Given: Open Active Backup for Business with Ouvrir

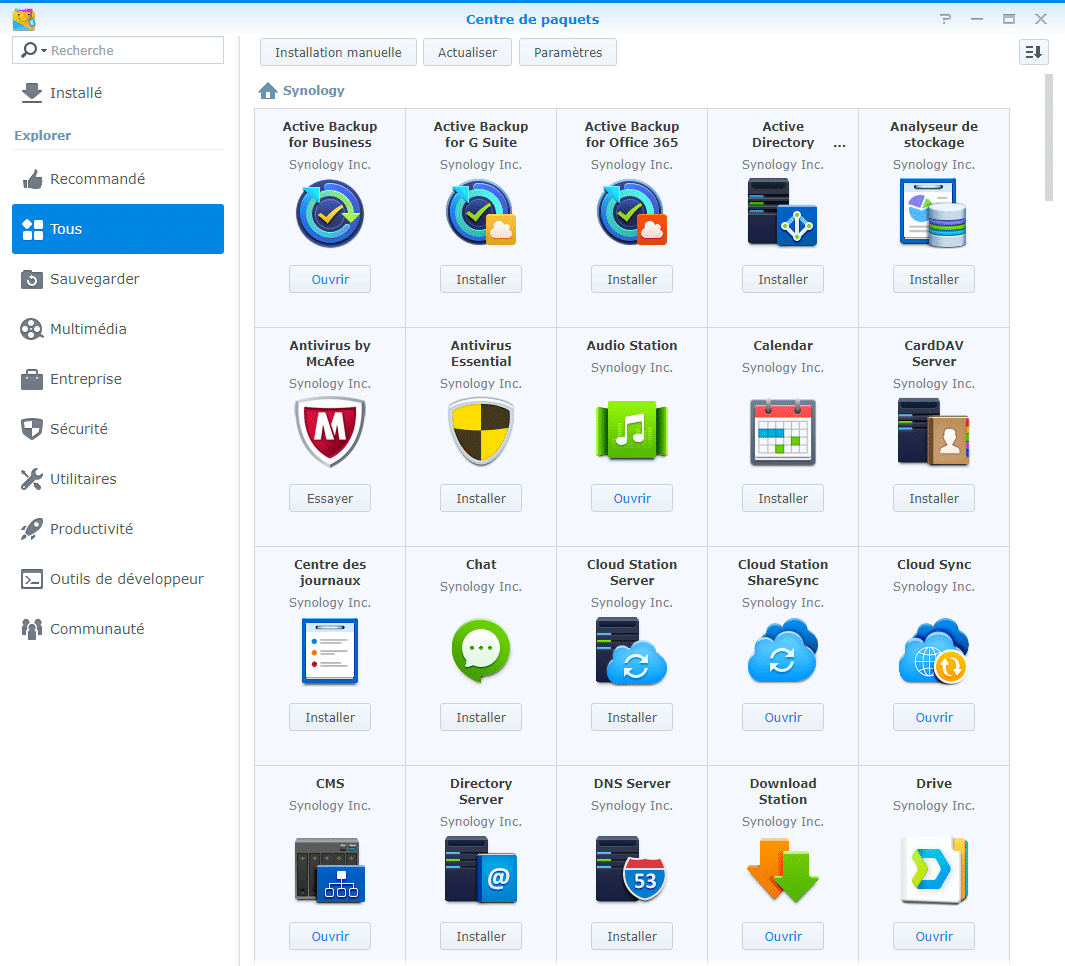Looking at the screenshot, I should tap(330, 279).
